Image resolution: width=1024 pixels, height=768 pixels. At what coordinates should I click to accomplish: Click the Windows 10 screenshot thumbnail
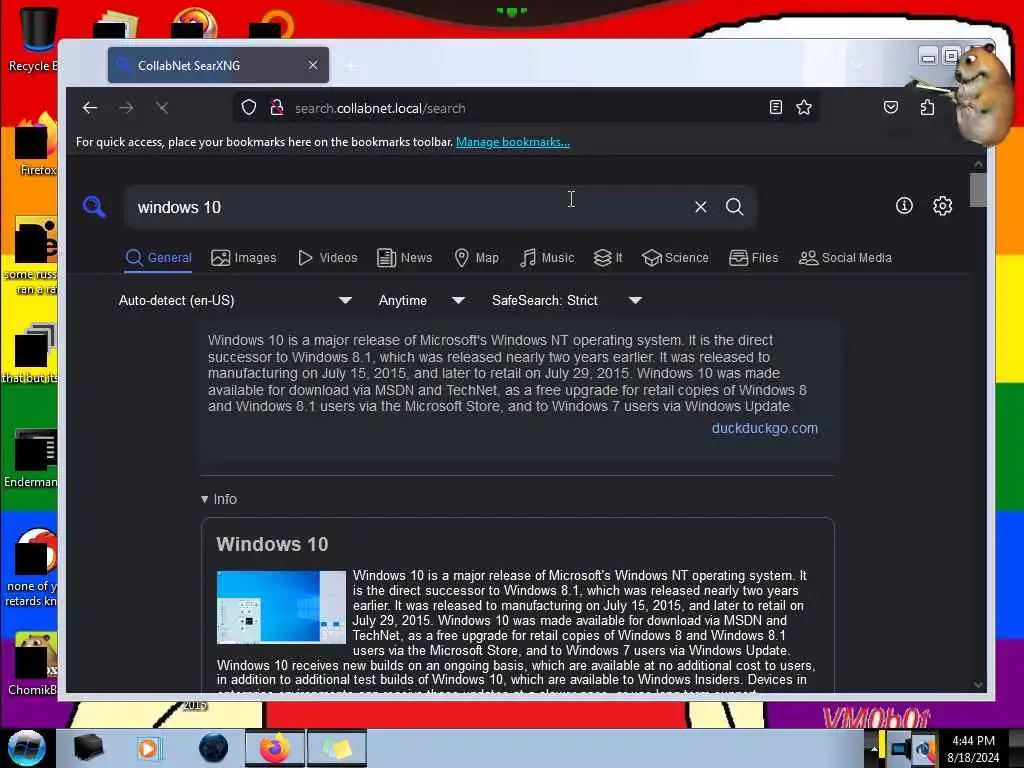click(281, 607)
